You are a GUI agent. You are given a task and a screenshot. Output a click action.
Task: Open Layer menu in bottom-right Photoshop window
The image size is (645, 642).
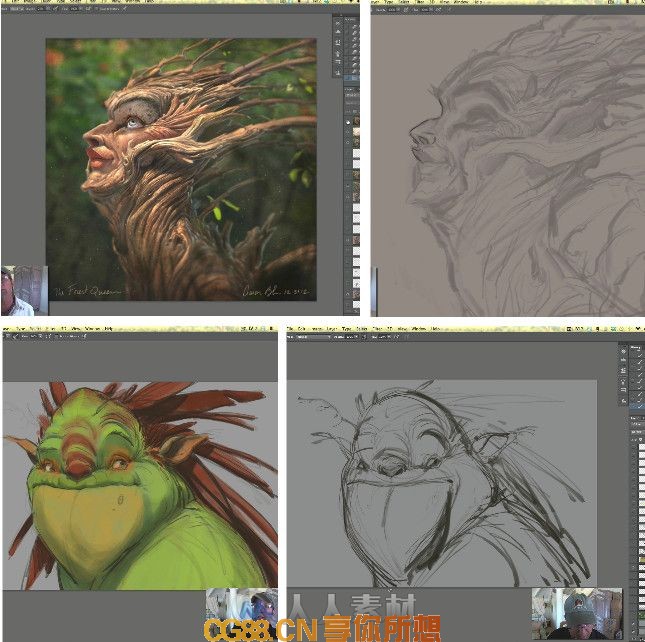tap(332, 329)
